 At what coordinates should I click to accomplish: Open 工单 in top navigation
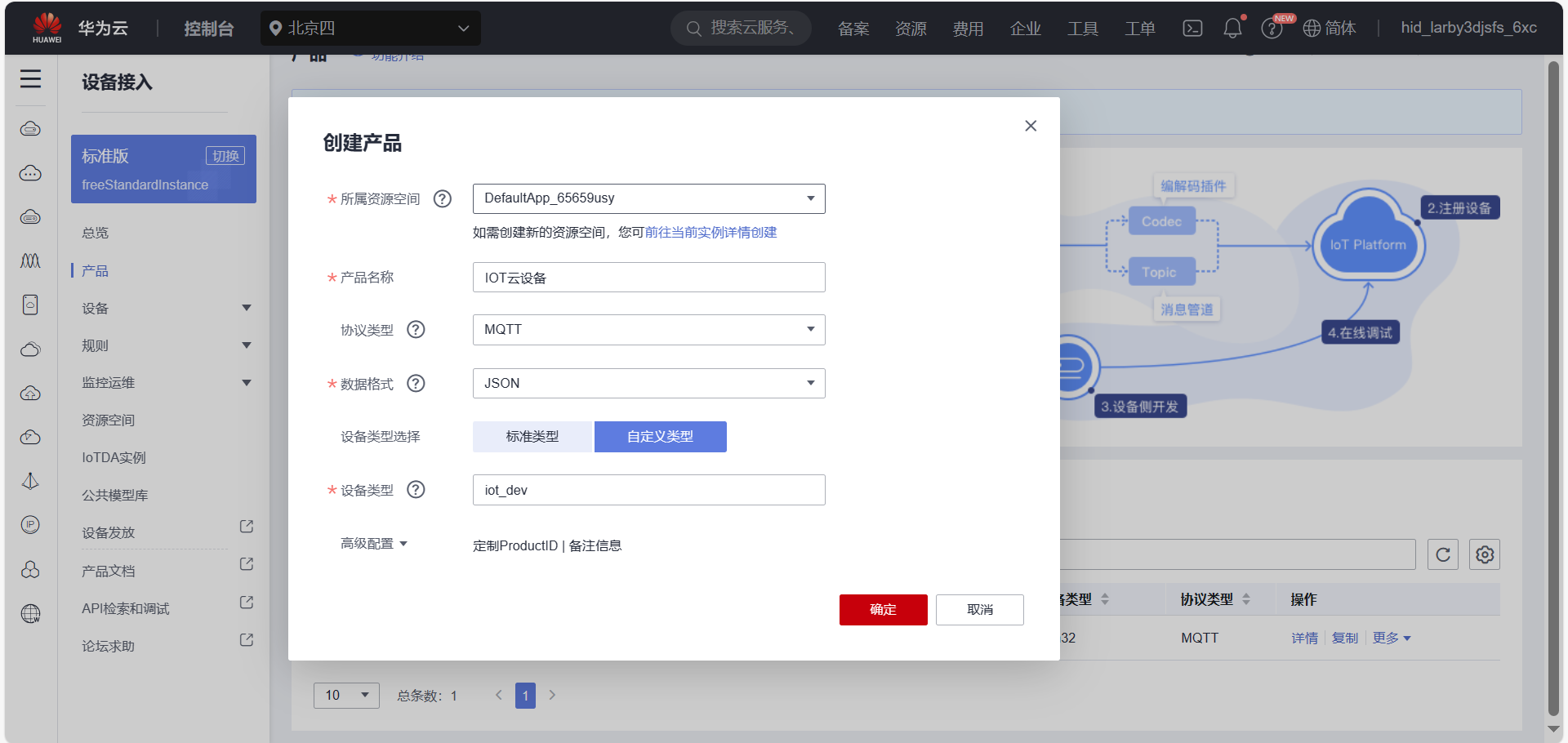[1140, 29]
